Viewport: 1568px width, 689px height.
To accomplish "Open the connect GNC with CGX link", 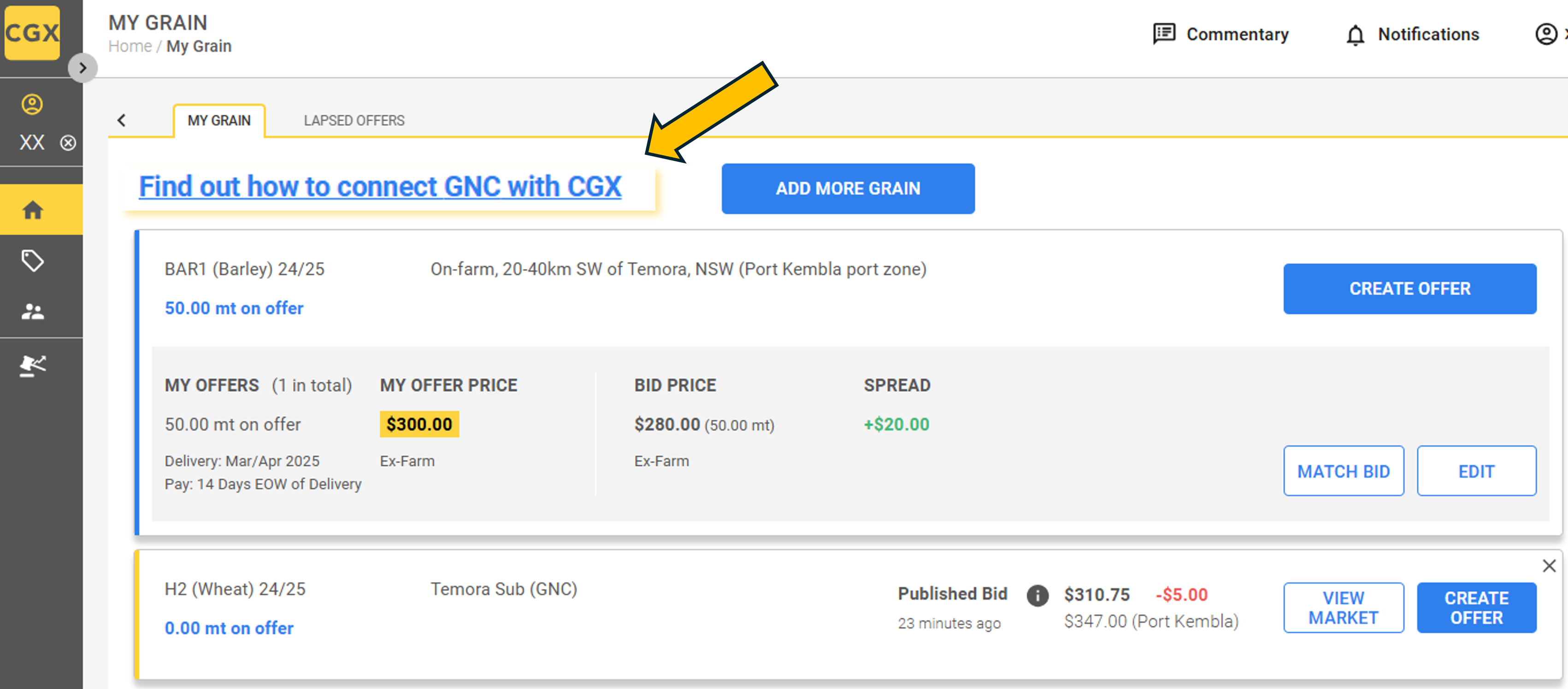I will tap(380, 186).
